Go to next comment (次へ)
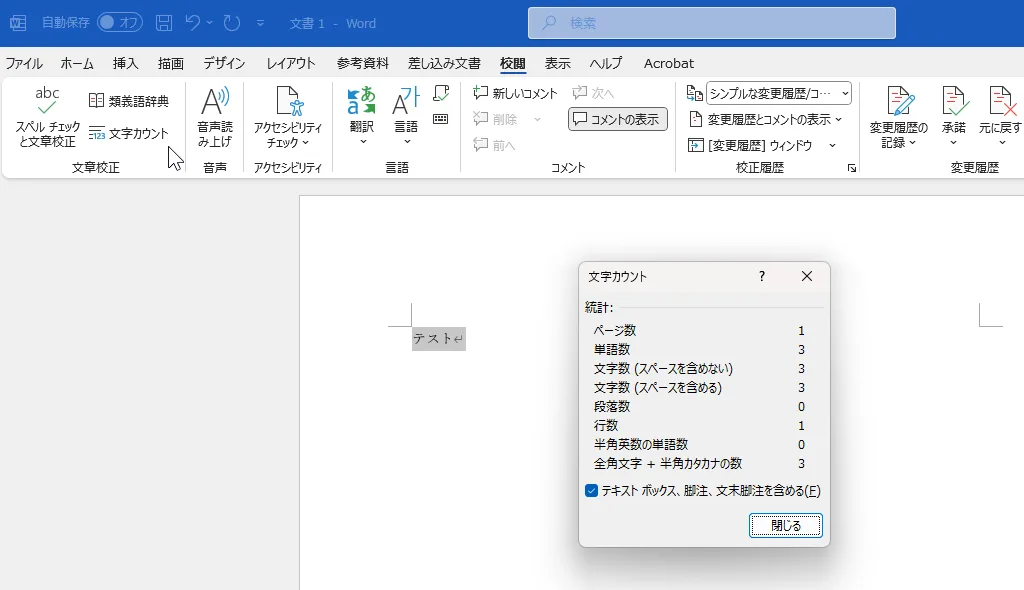This screenshot has width=1024, height=590. point(593,93)
